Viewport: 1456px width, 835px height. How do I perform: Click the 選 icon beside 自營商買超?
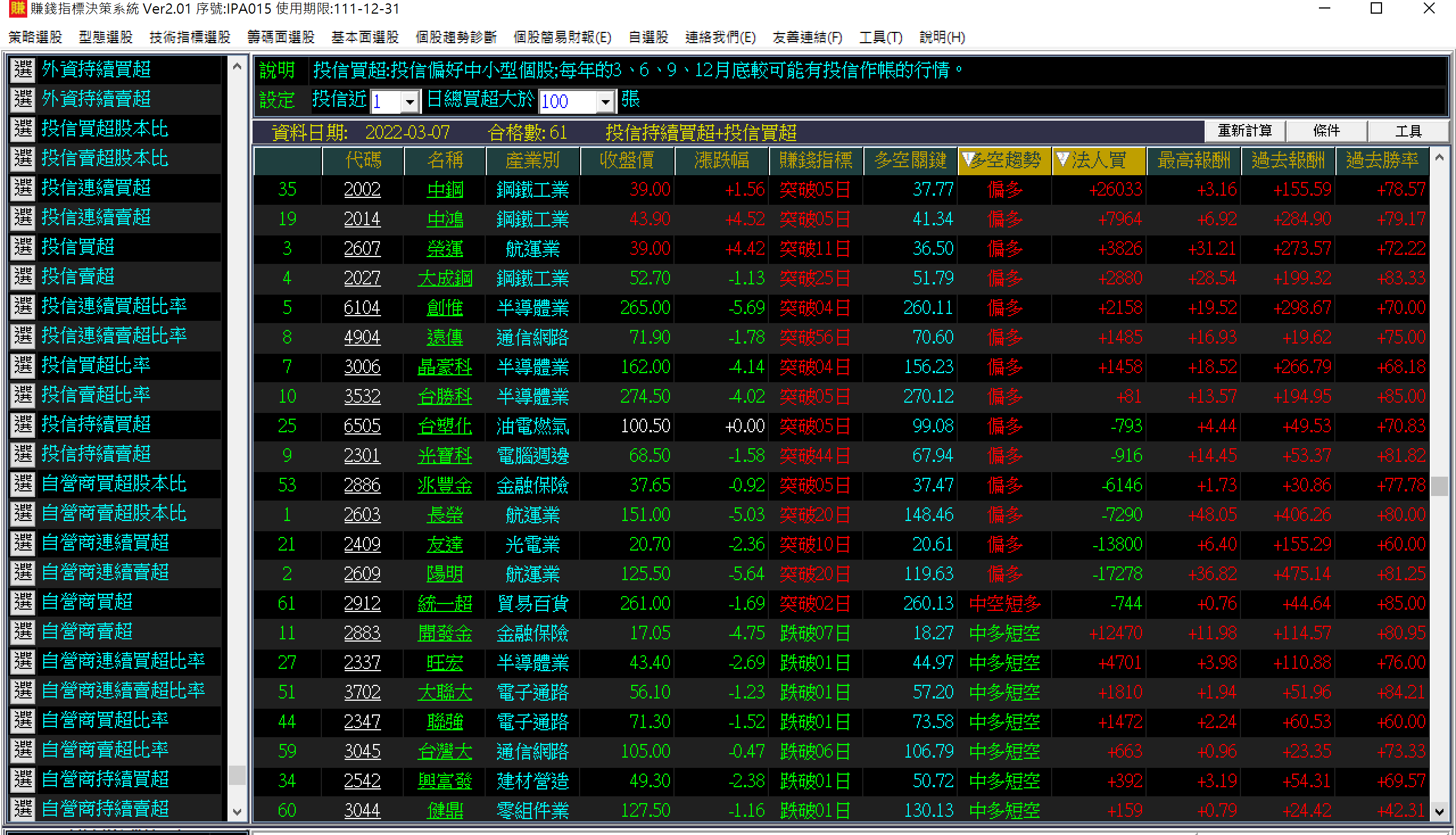pos(23,602)
